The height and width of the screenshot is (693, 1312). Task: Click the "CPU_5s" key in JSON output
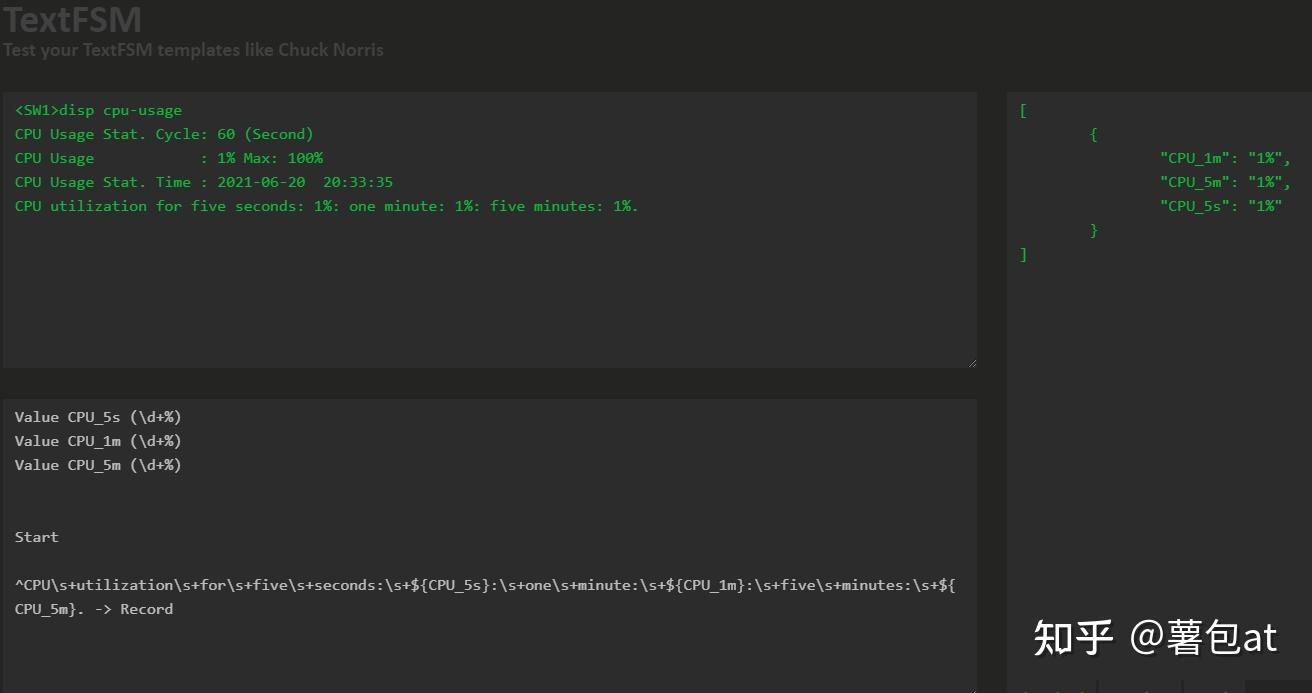click(x=1195, y=206)
